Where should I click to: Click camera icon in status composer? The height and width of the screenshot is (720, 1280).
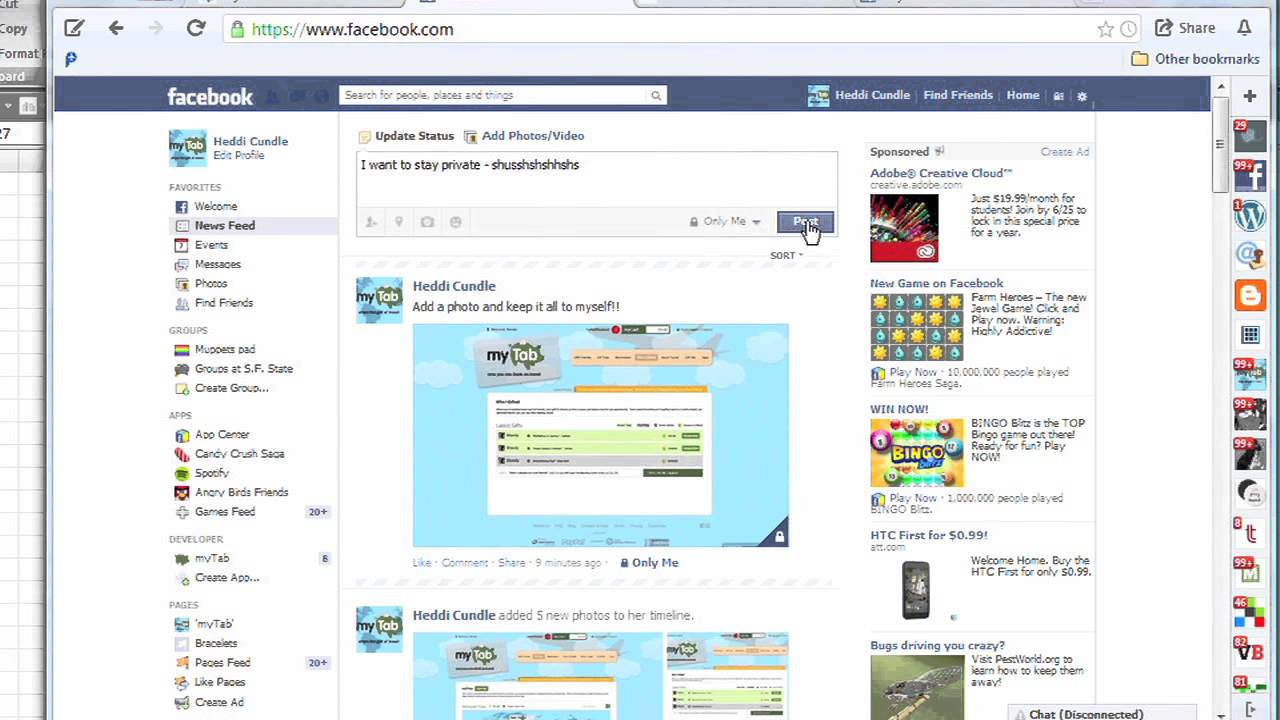(x=427, y=222)
